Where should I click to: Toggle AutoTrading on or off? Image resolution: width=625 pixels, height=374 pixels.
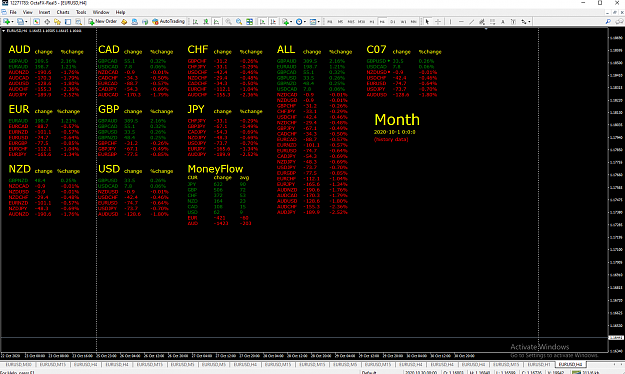pos(168,22)
